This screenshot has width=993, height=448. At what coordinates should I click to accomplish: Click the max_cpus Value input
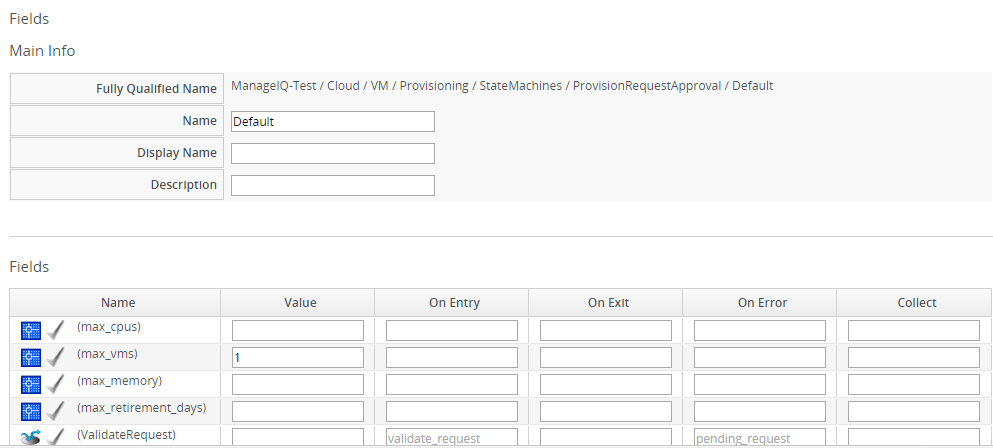tap(298, 330)
